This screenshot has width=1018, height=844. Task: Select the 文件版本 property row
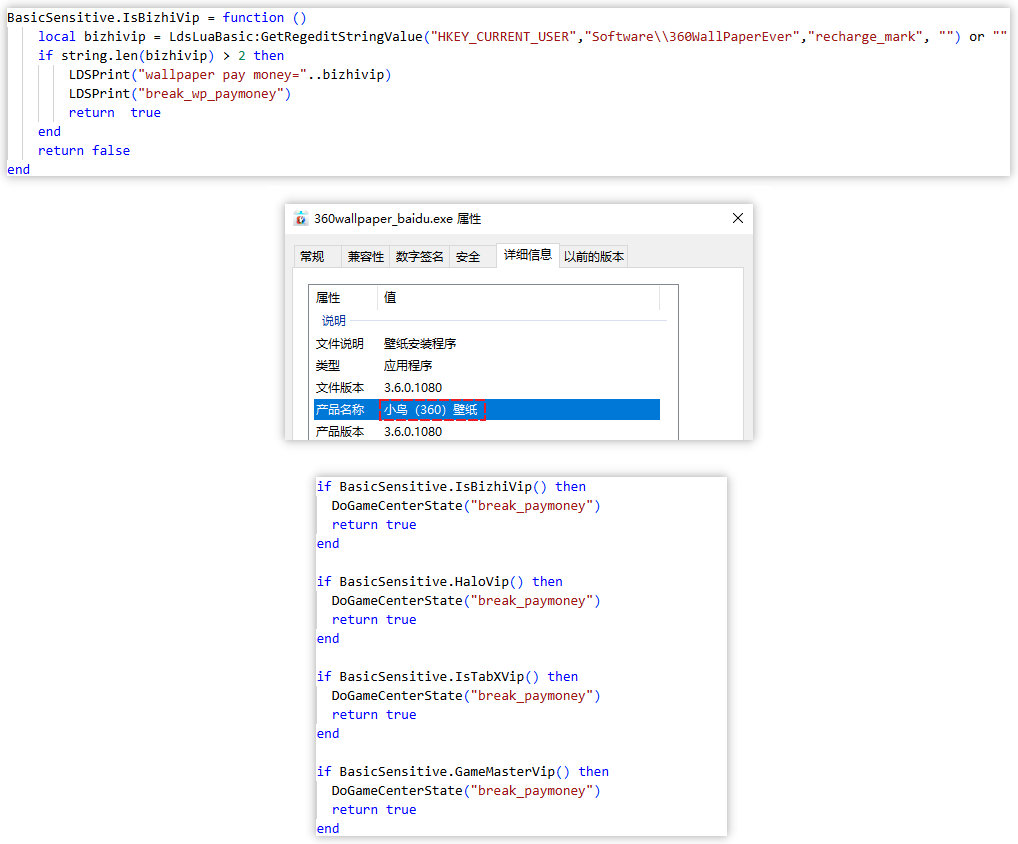point(340,388)
